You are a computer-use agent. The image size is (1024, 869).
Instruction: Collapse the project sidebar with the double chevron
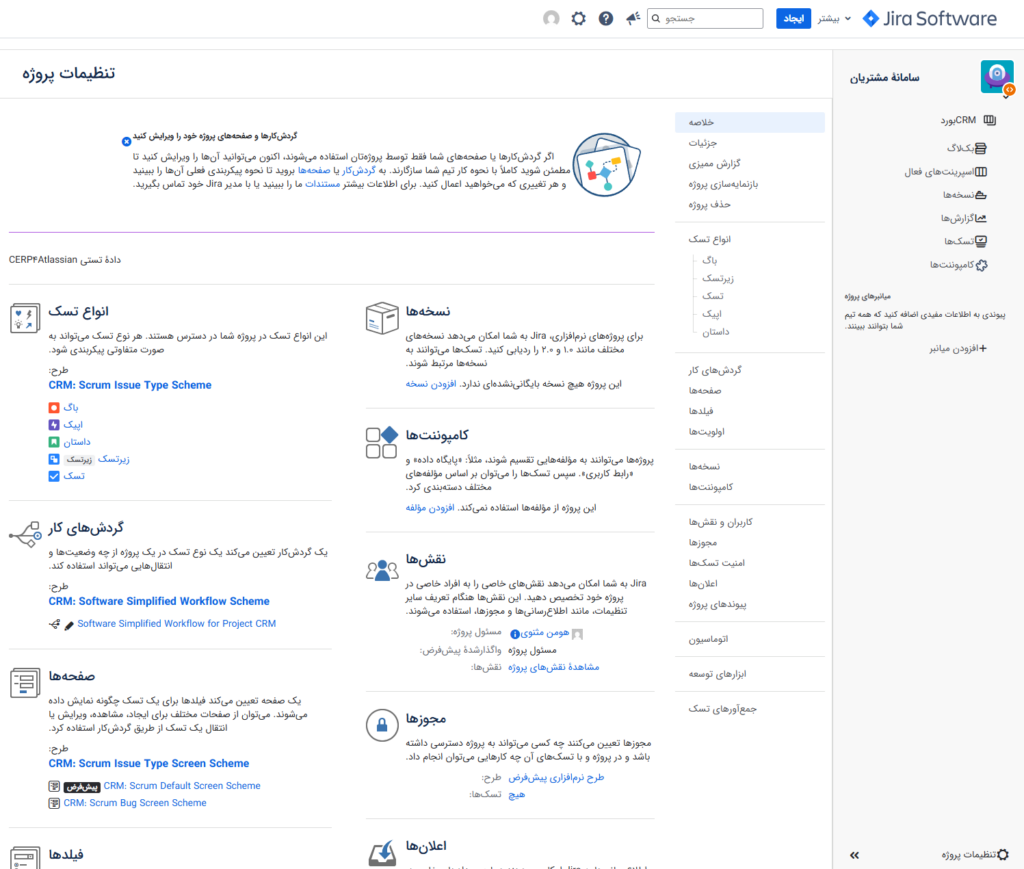coord(854,855)
